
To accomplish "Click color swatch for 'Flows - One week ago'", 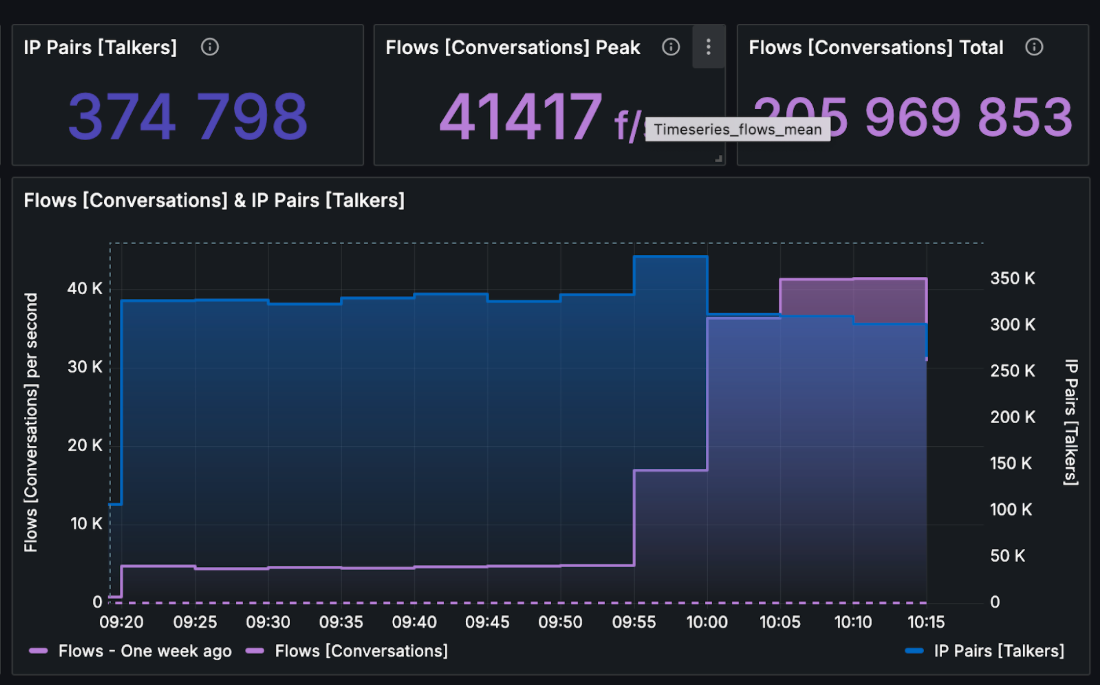I will (39, 651).
